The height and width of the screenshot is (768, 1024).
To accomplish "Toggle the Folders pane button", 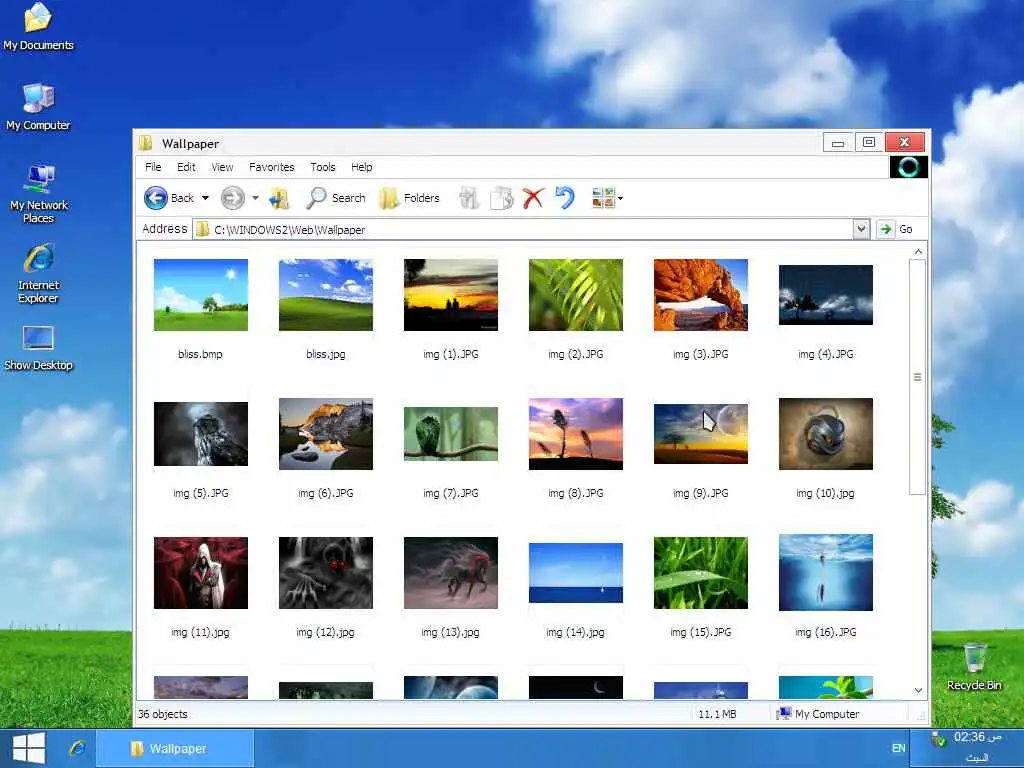I will point(409,198).
